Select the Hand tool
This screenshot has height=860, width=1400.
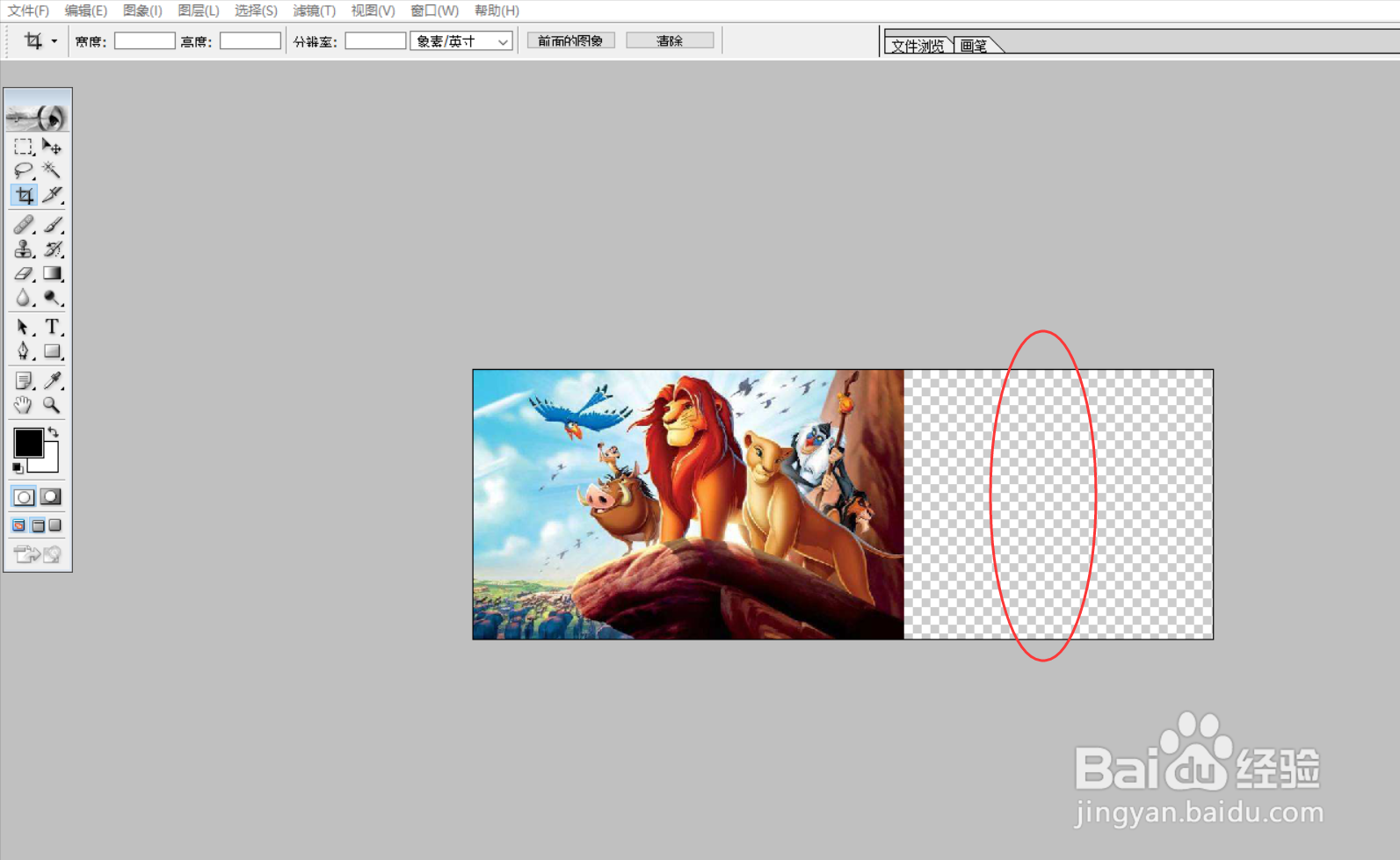click(x=24, y=405)
